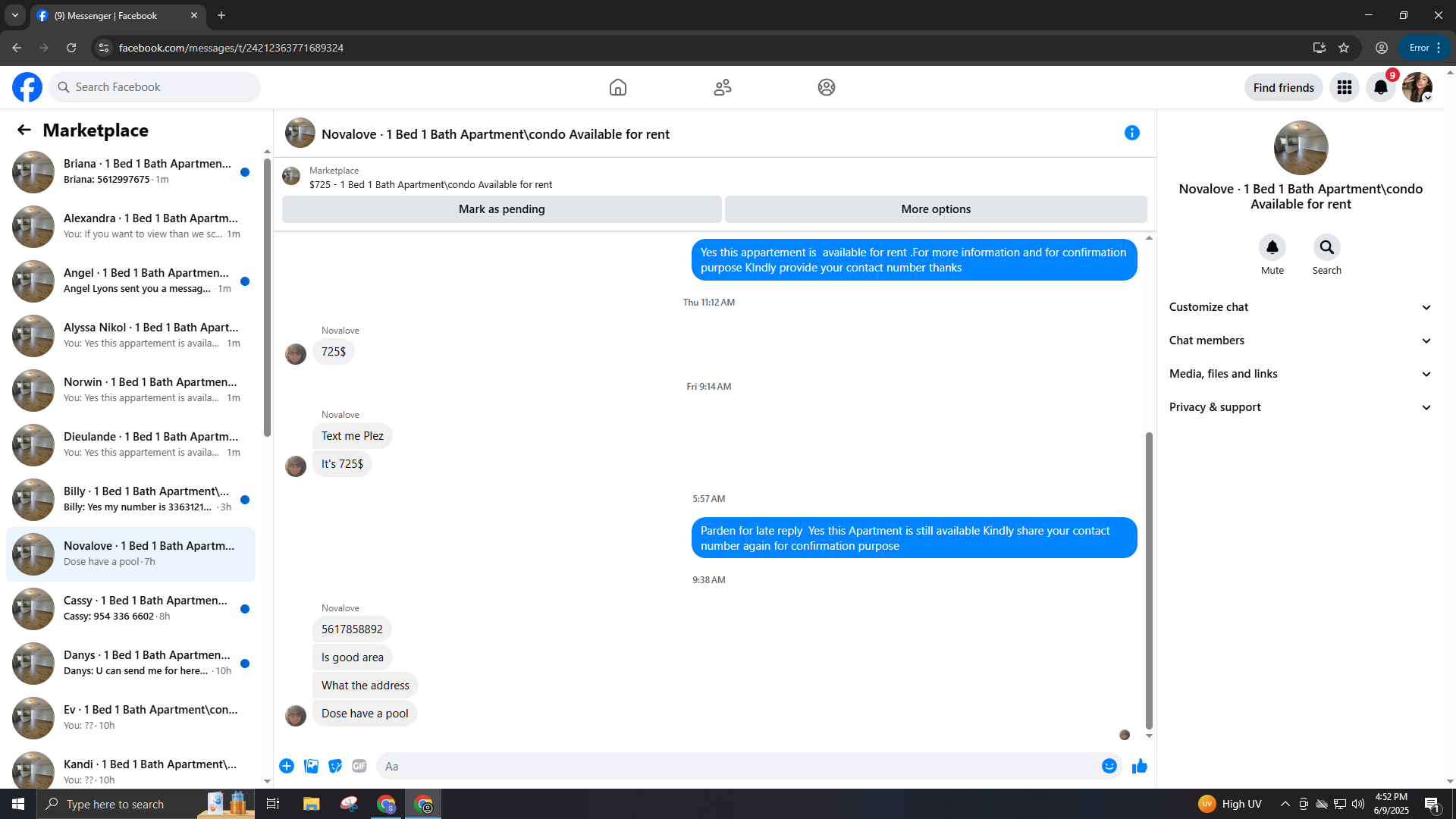Click the message text input box
The width and height of the screenshot is (1456, 819).
click(x=751, y=766)
